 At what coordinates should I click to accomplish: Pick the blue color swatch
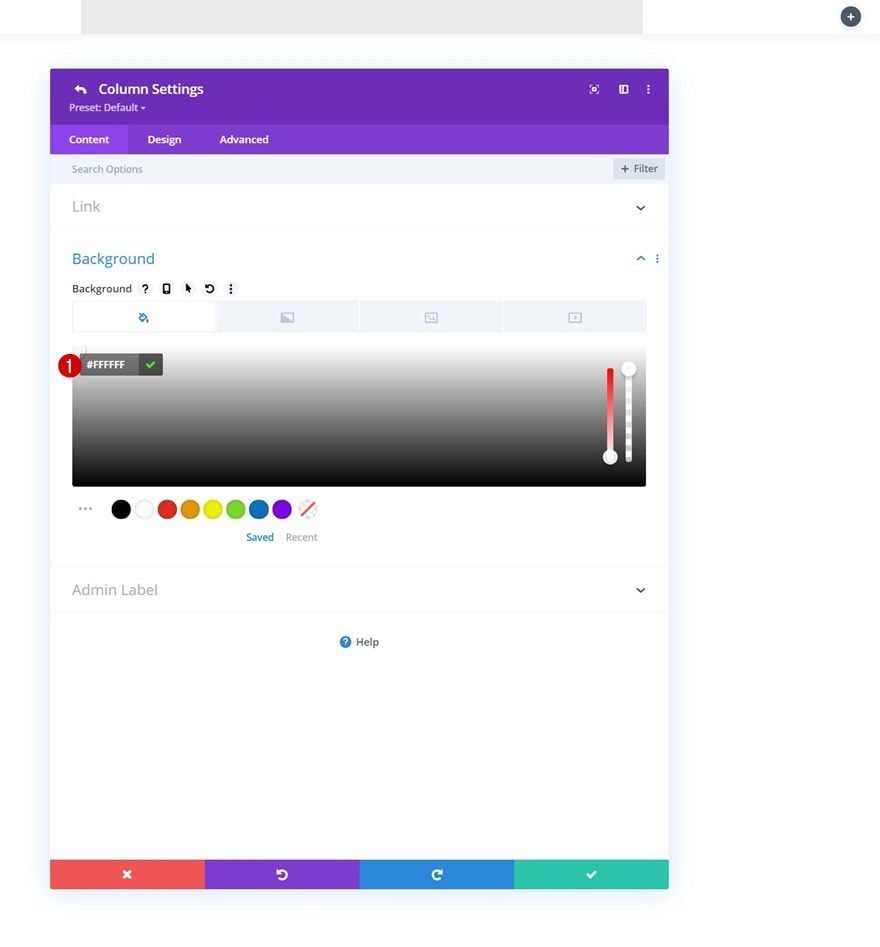point(259,509)
